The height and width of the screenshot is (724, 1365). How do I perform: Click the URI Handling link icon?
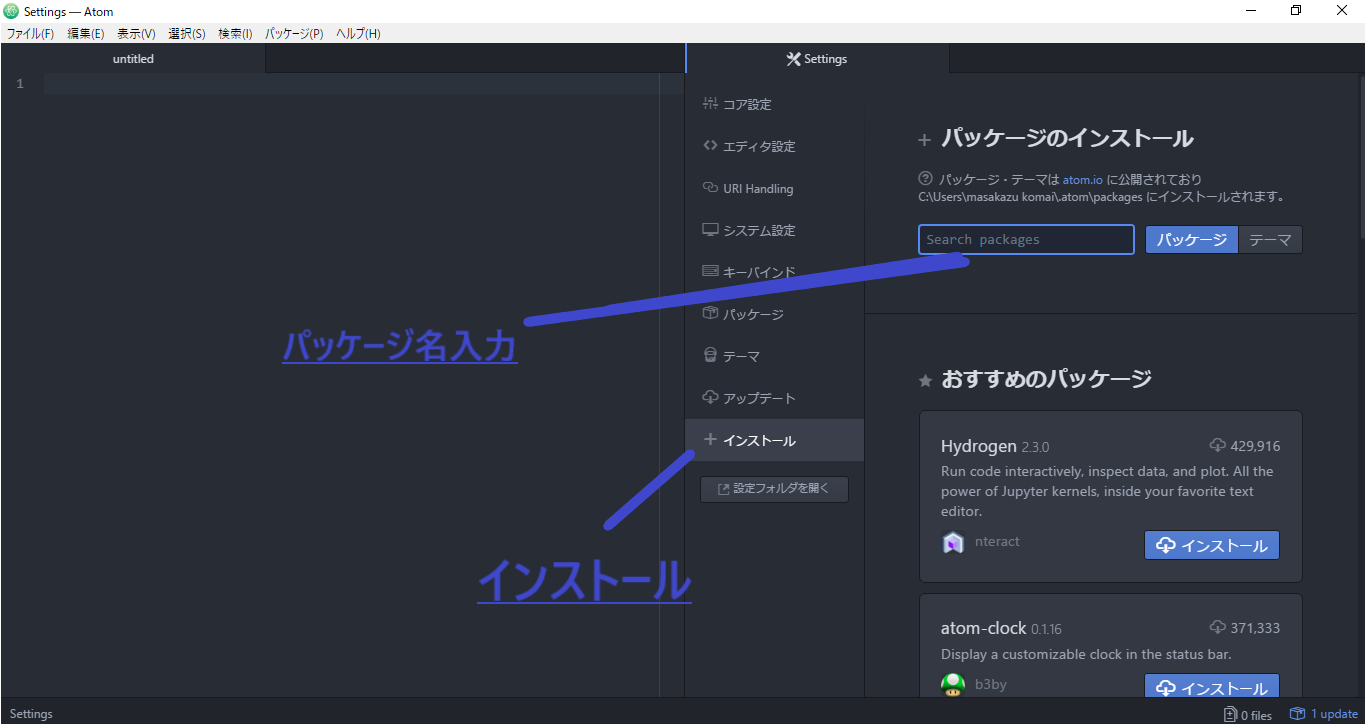[x=710, y=187]
